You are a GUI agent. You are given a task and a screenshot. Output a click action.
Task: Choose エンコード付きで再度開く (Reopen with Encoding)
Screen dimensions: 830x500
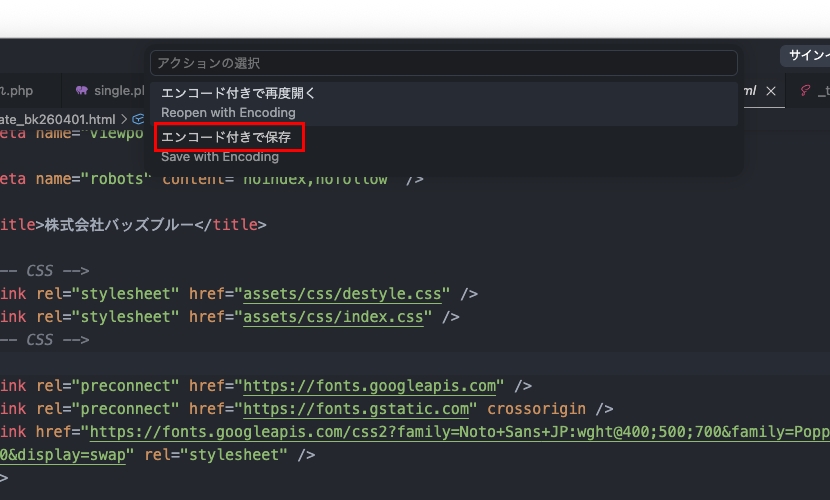tap(444, 103)
